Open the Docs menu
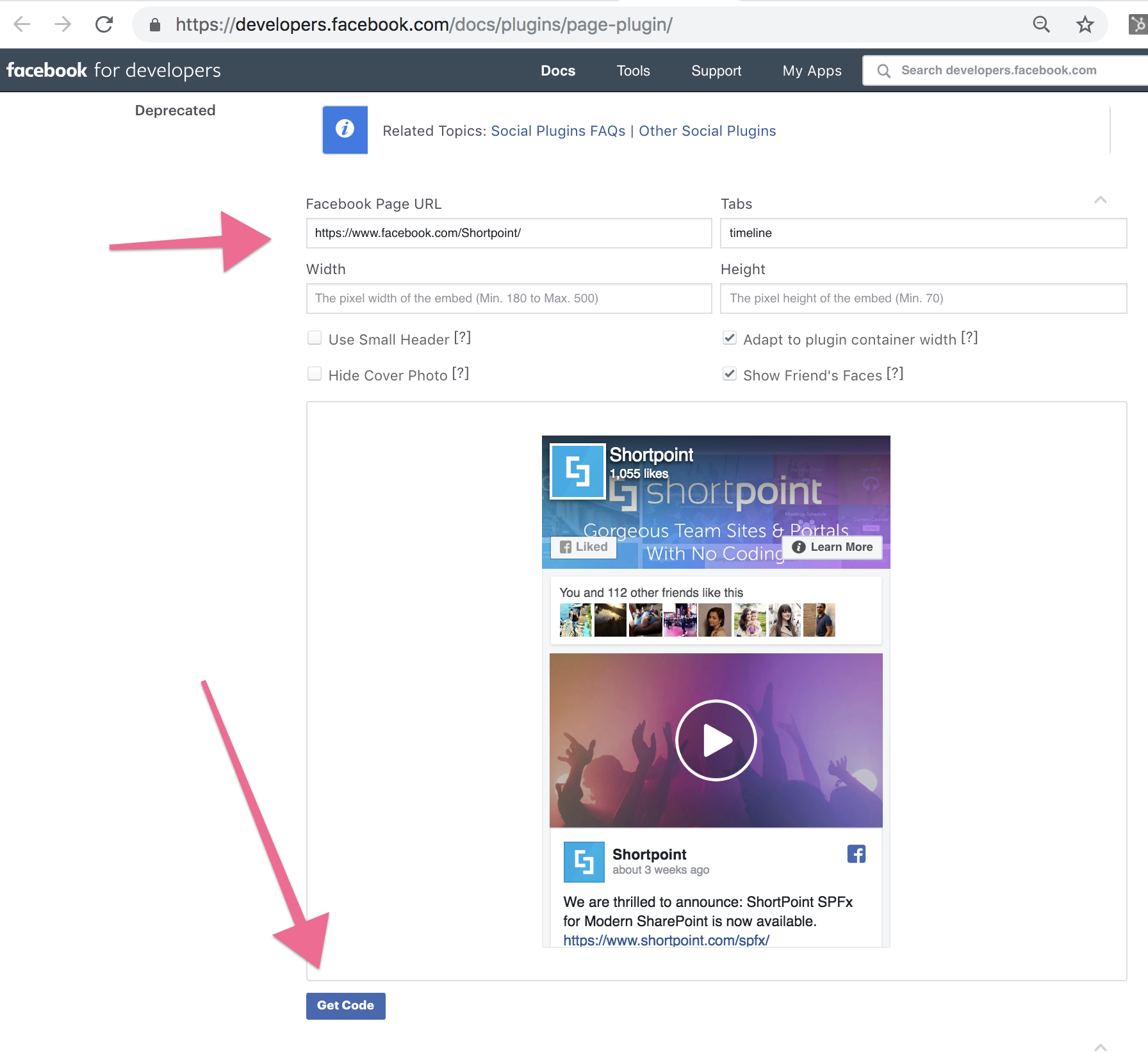The width and height of the screenshot is (1148, 1053). [x=558, y=70]
